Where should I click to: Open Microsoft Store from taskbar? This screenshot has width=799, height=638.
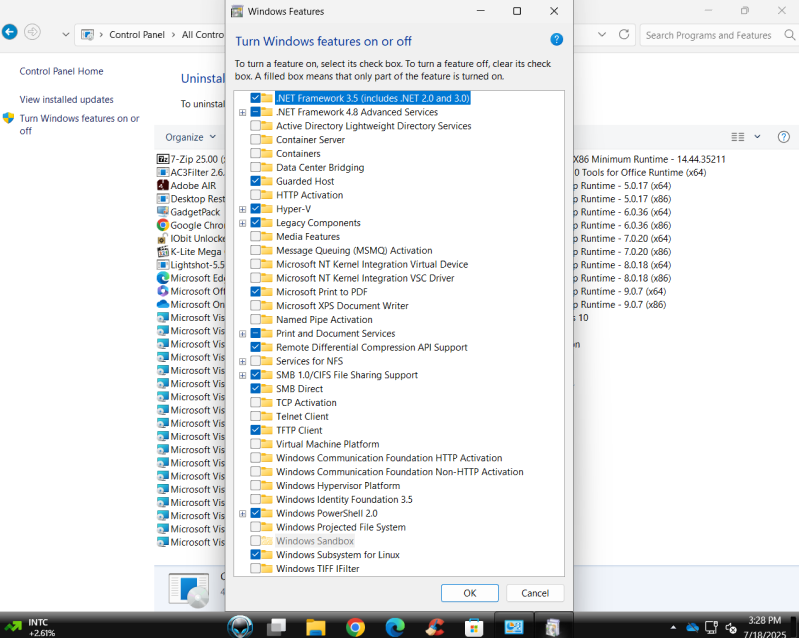coord(474,627)
